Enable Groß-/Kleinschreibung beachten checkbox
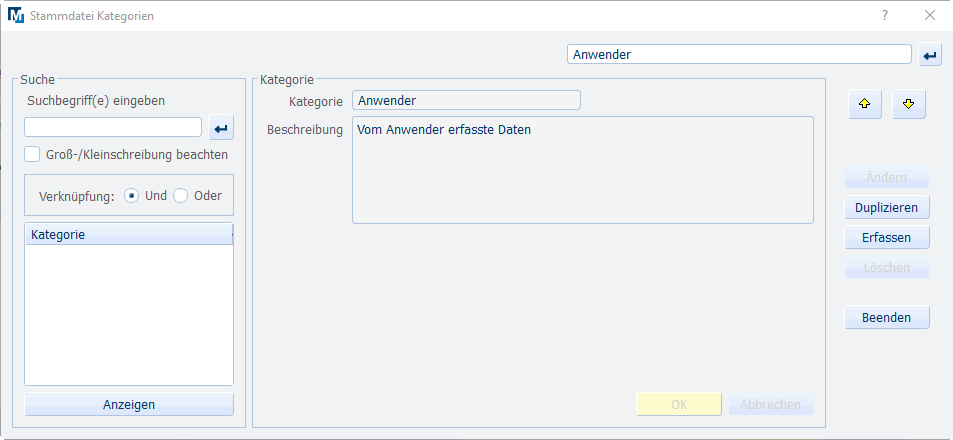953x440 pixels. pos(33,155)
